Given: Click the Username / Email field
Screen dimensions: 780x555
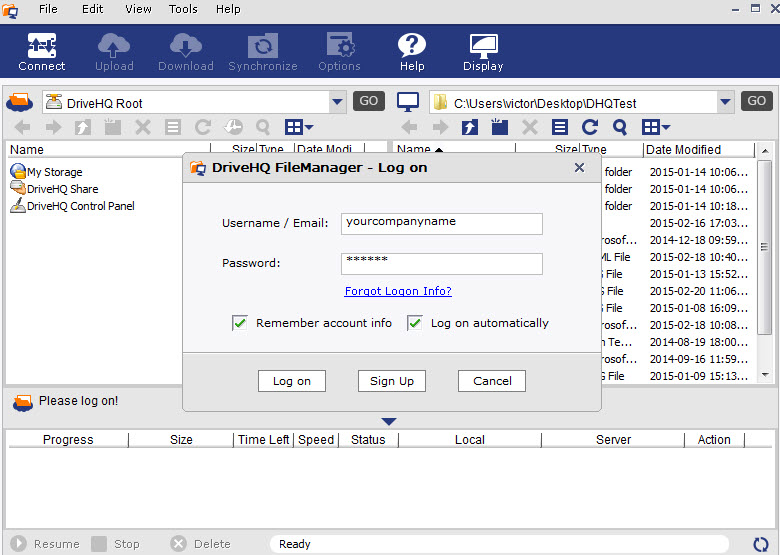Looking at the screenshot, I should click(x=442, y=224).
